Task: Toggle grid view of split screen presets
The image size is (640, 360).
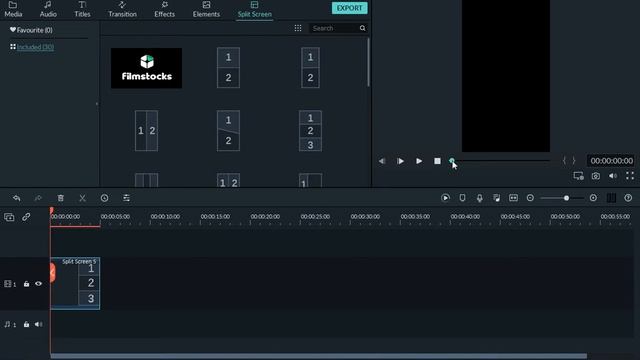Action: point(298,28)
